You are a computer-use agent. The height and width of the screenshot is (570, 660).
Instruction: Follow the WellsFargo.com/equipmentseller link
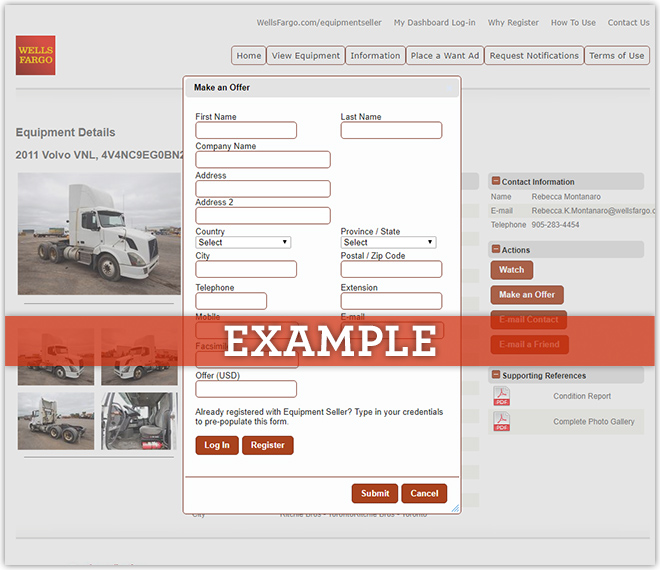click(x=319, y=23)
